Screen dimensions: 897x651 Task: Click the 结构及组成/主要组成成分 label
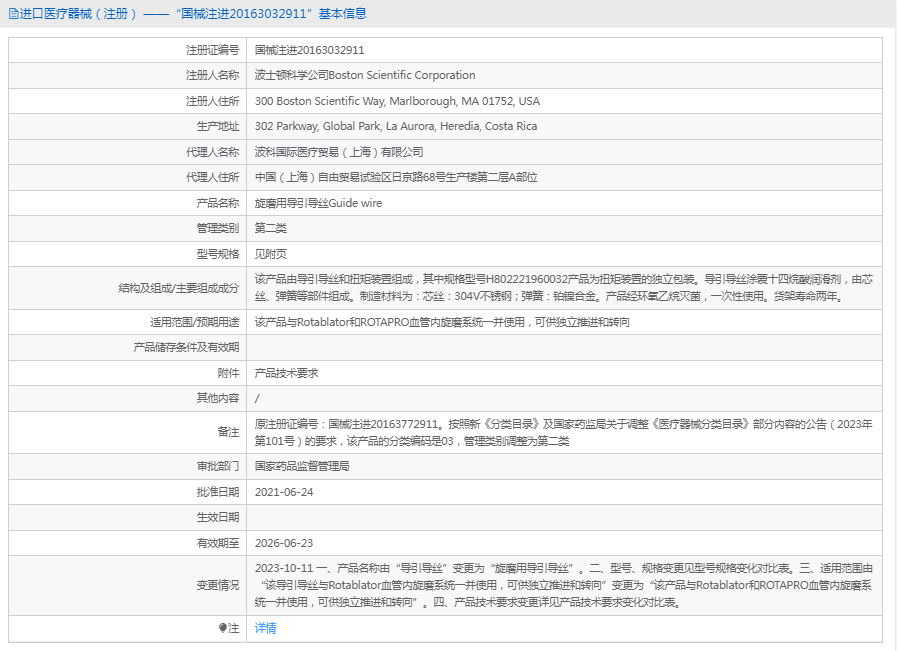coord(178,288)
